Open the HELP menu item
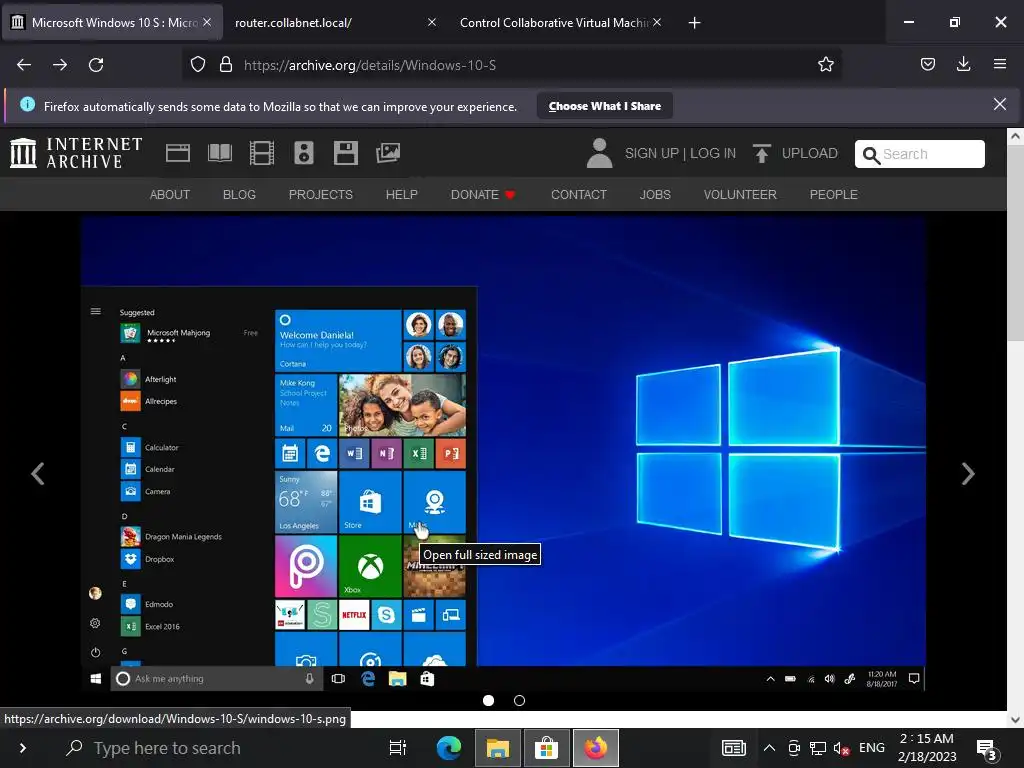Image resolution: width=1024 pixels, height=768 pixels. click(x=402, y=195)
